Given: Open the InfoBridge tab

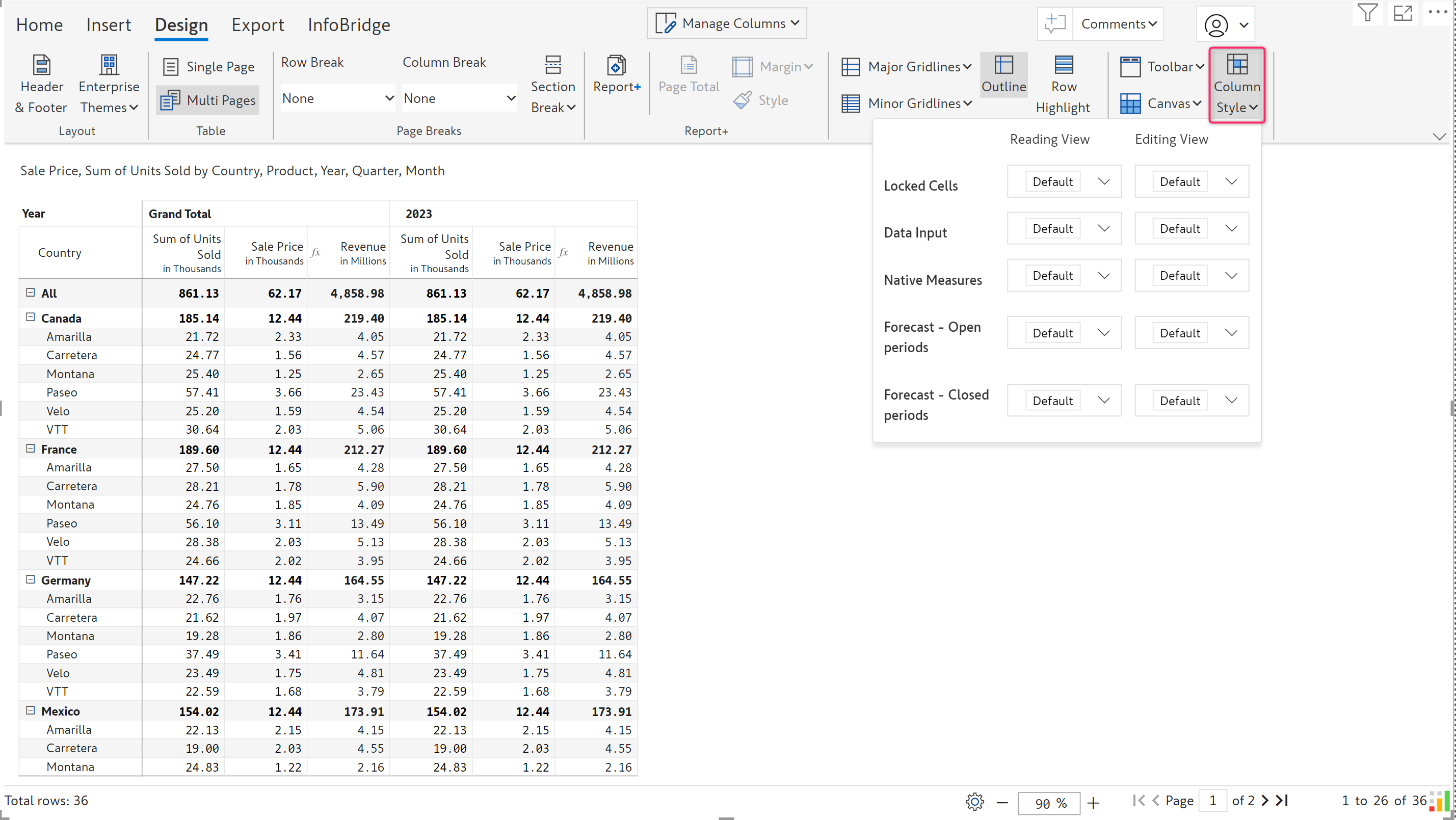Looking at the screenshot, I should pos(349,25).
